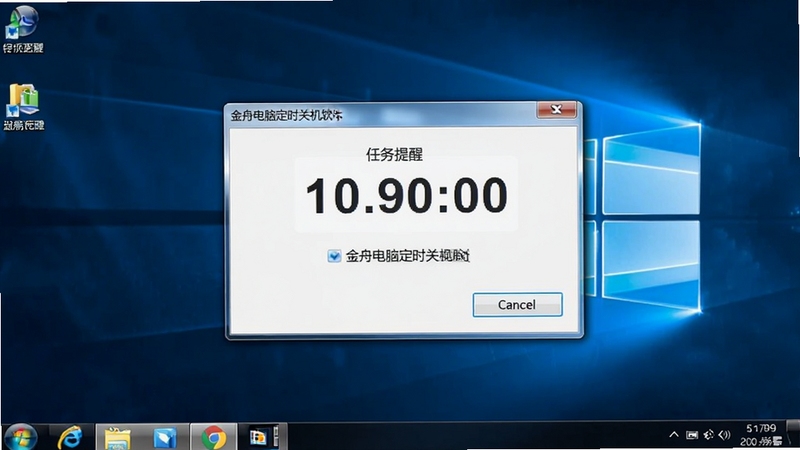The width and height of the screenshot is (800, 450).
Task: Click the Cancel button in the dialog
Action: tap(517, 305)
